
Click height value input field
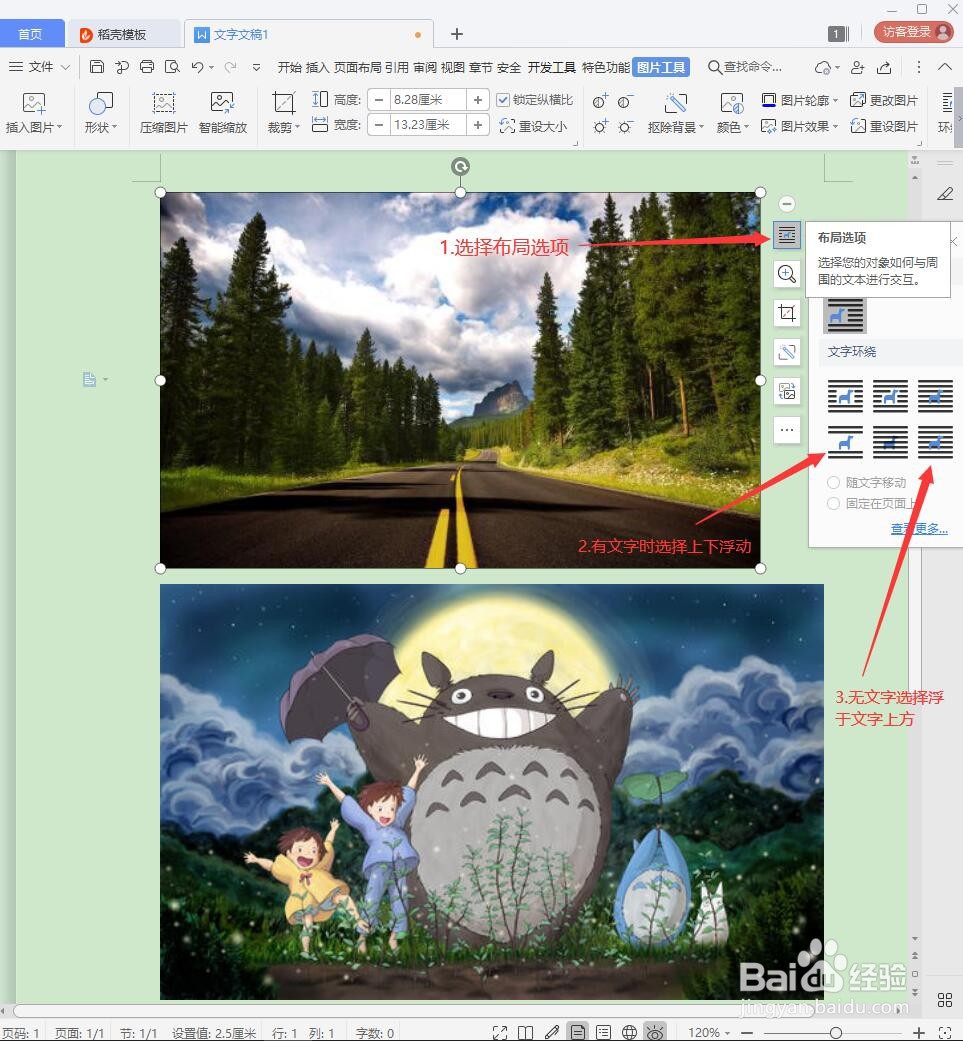(427, 100)
